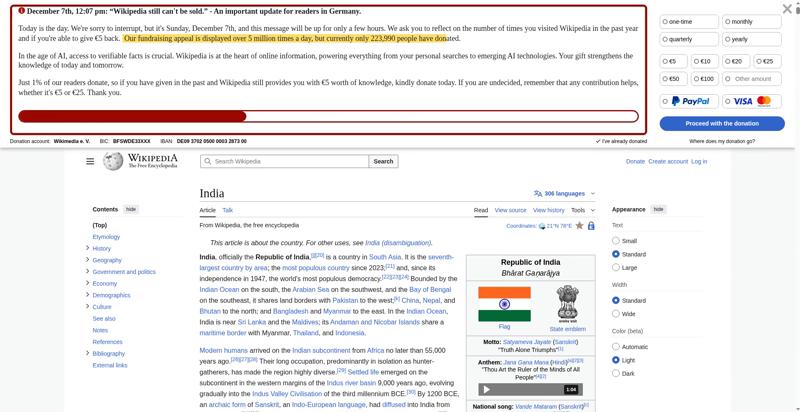Choose the monthly donation frequency
Screen dimensions: 800x412
tap(752, 21)
